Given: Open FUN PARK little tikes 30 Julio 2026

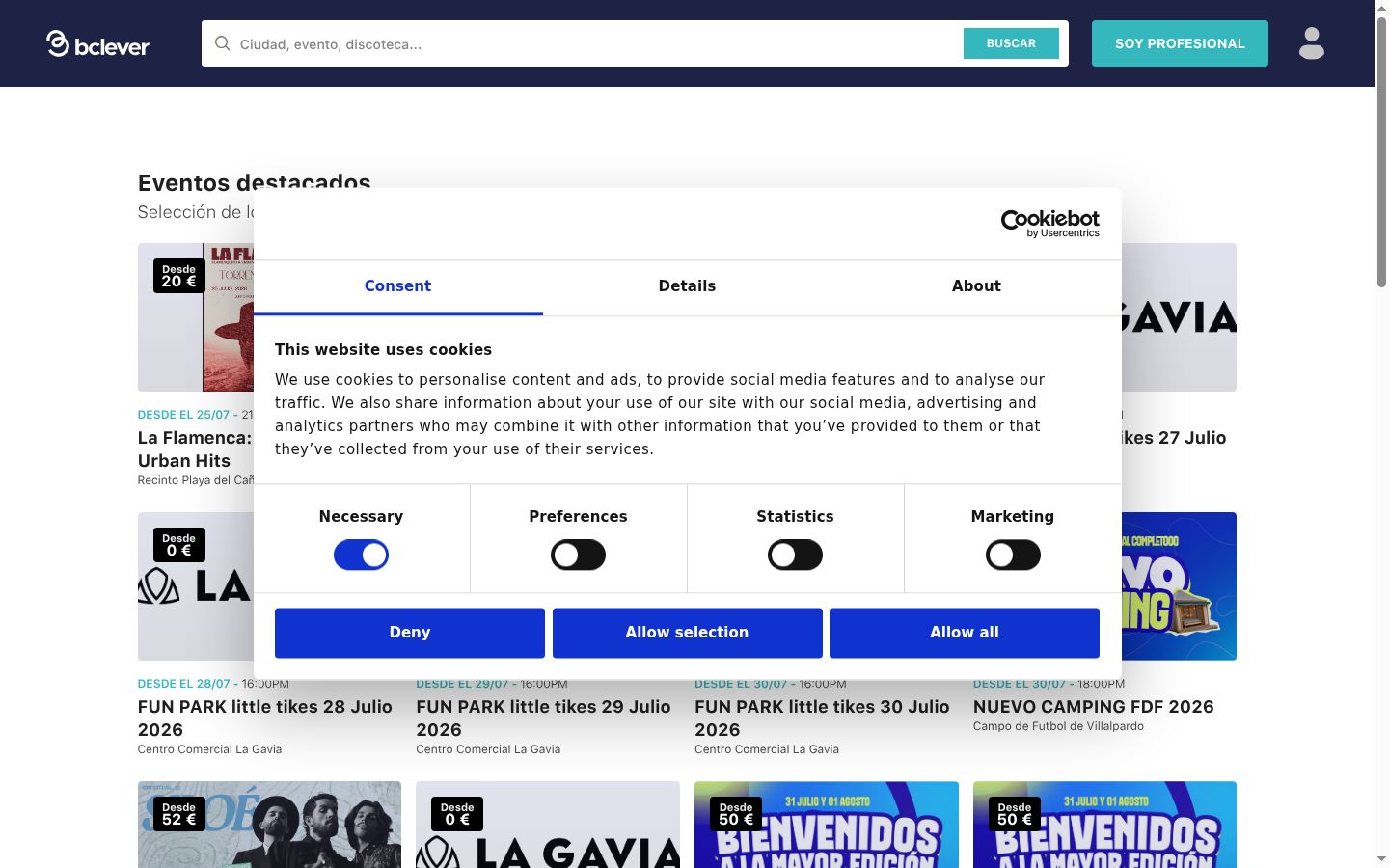Looking at the screenshot, I should (822, 719).
